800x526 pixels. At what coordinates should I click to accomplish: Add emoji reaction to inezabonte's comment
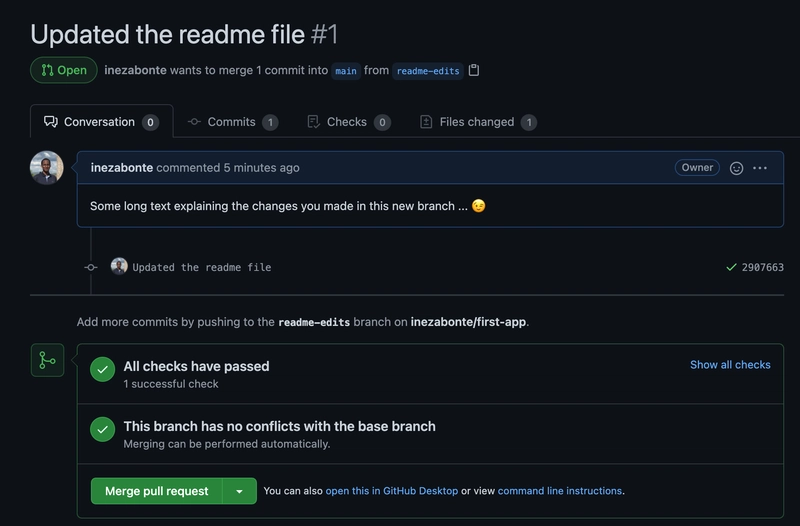736,168
